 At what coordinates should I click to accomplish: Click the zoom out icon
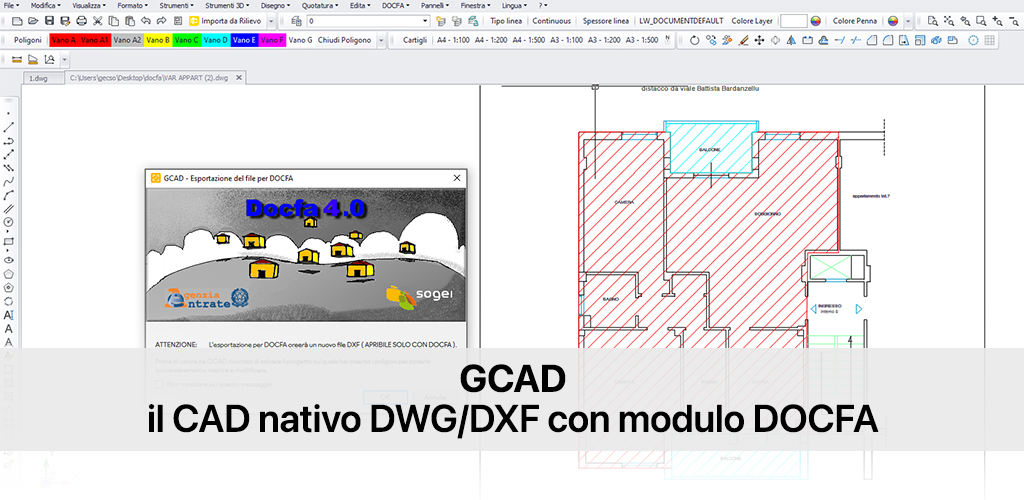click(1012, 21)
